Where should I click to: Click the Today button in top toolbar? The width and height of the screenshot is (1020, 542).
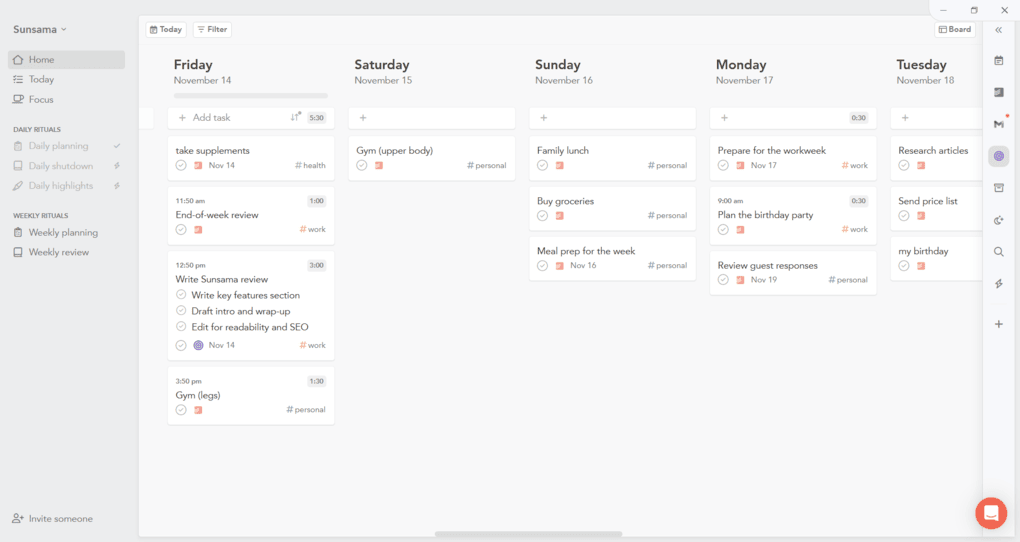pos(166,30)
